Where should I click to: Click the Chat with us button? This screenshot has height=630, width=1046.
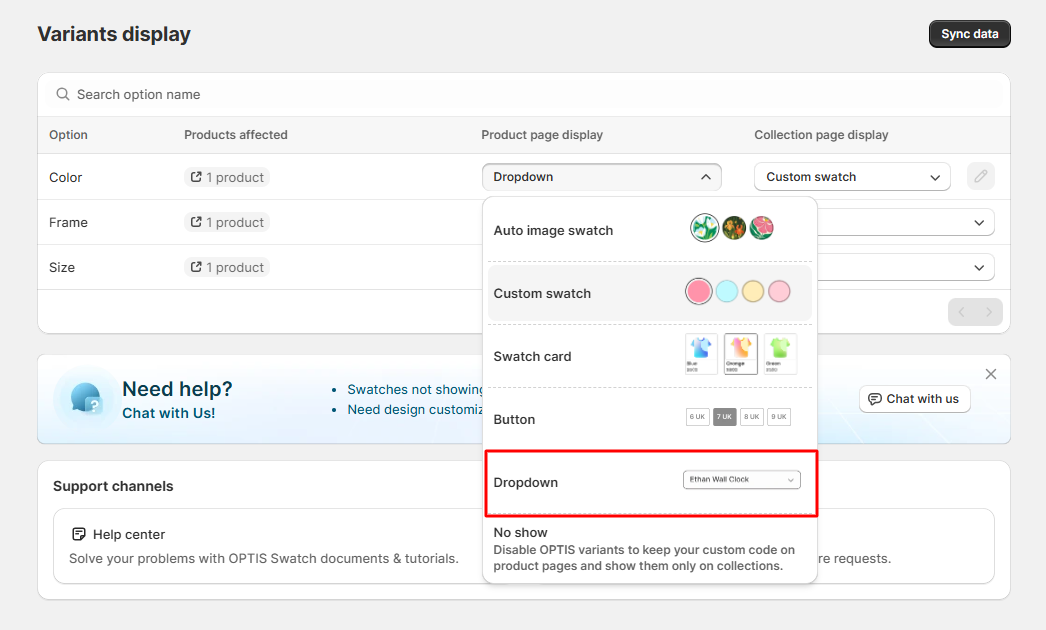click(x=914, y=399)
